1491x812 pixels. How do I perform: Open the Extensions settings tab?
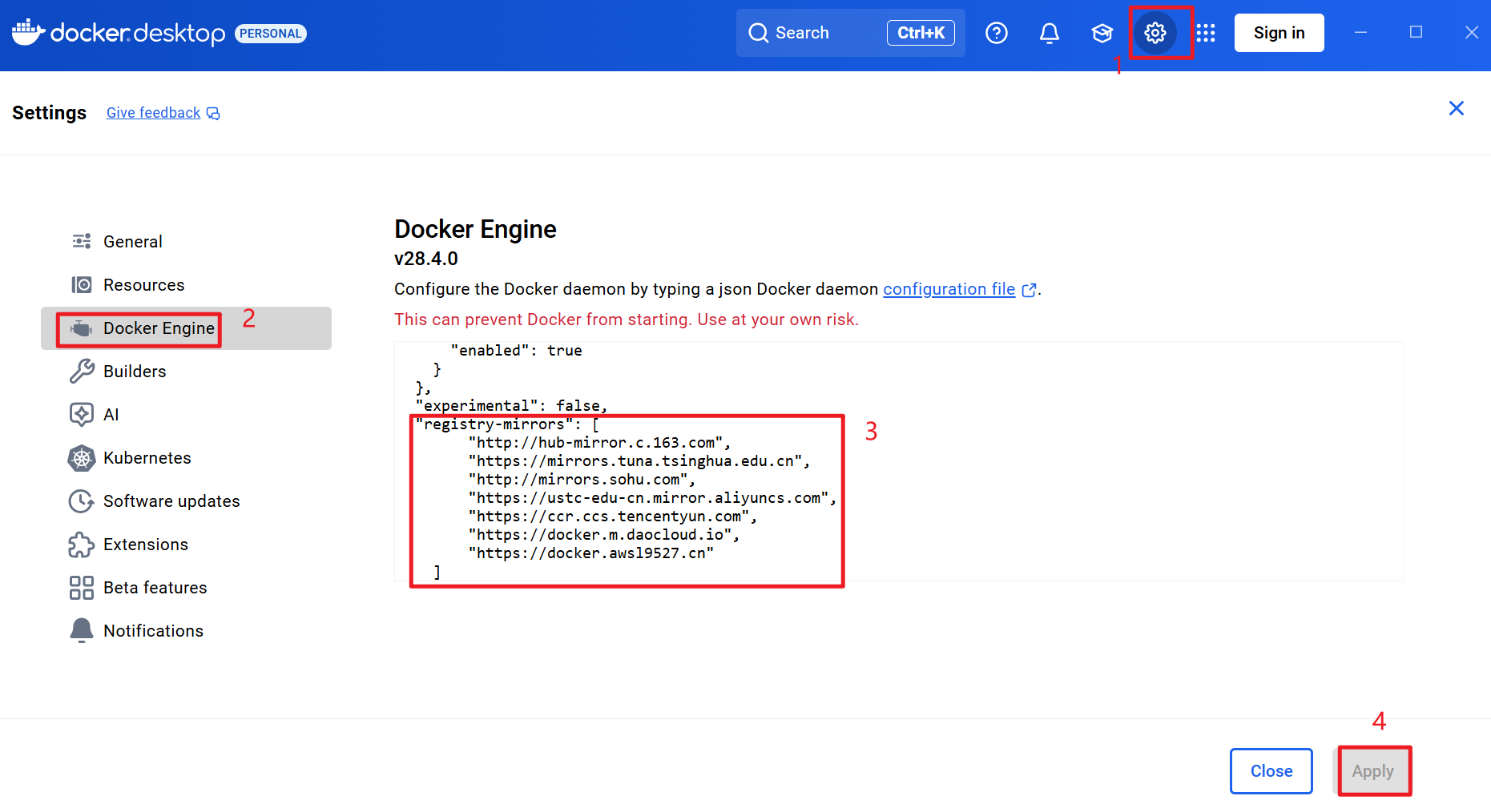pos(186,544)
